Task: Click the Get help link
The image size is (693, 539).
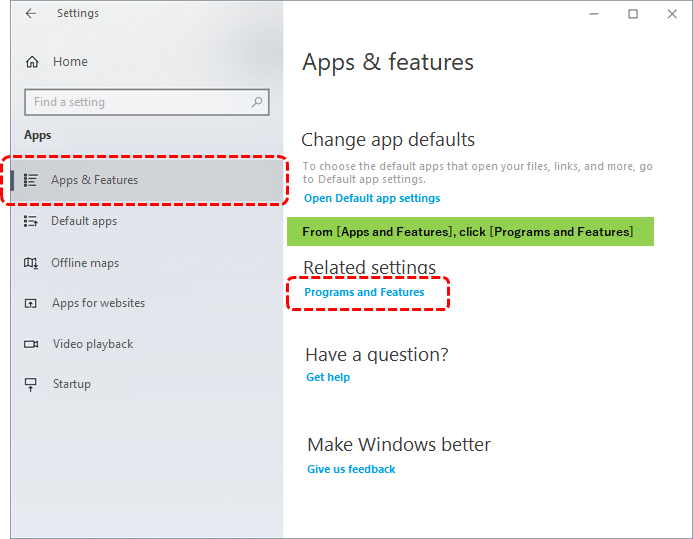Action: [328, 377]
